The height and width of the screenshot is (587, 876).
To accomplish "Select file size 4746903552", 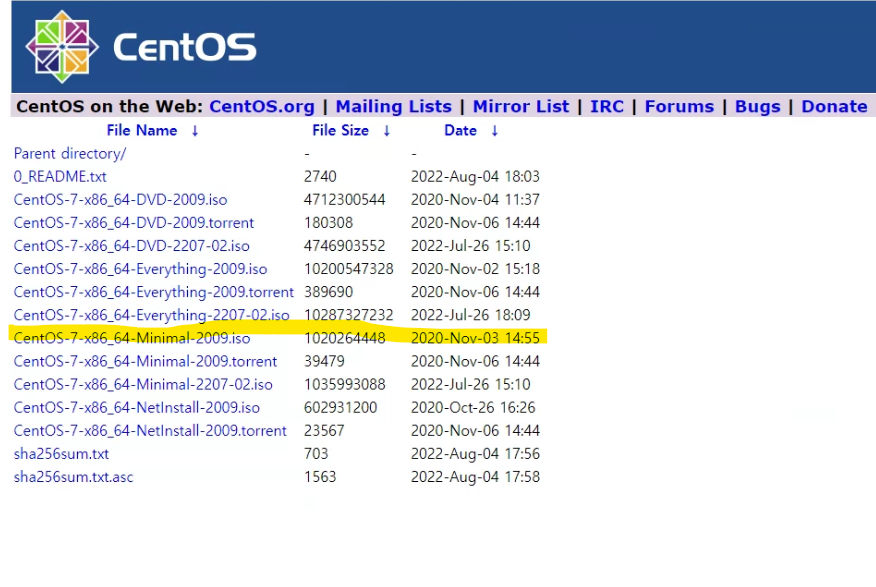I will point(345,246).
